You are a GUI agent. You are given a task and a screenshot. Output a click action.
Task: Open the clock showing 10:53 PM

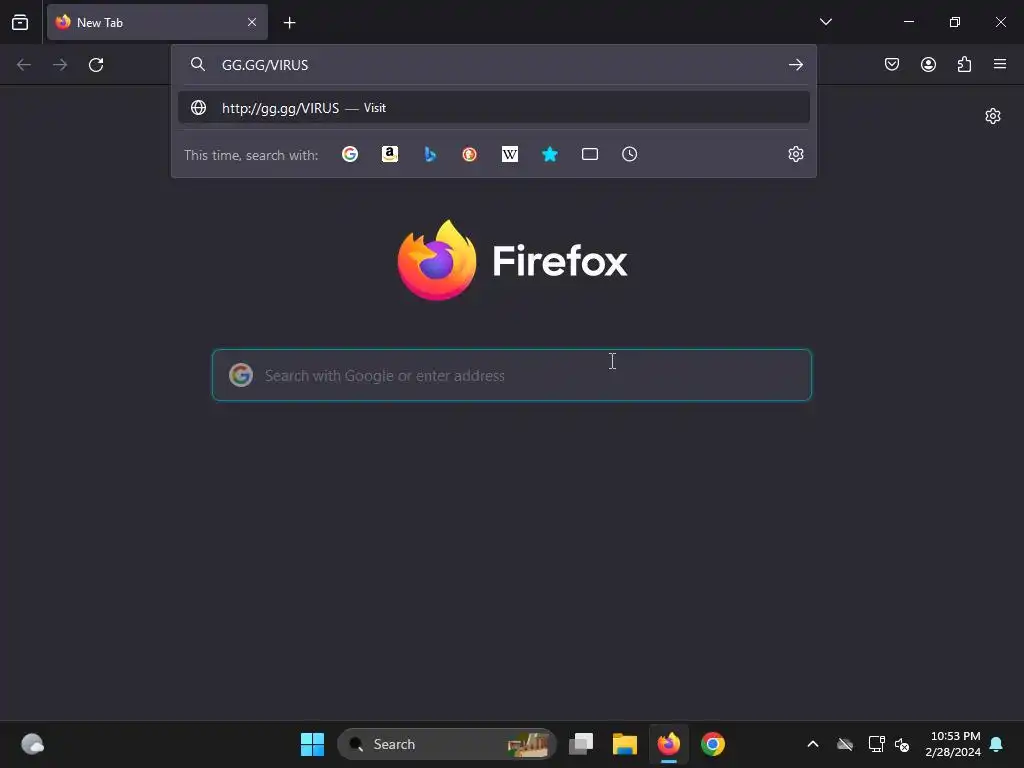click(953, 744)
